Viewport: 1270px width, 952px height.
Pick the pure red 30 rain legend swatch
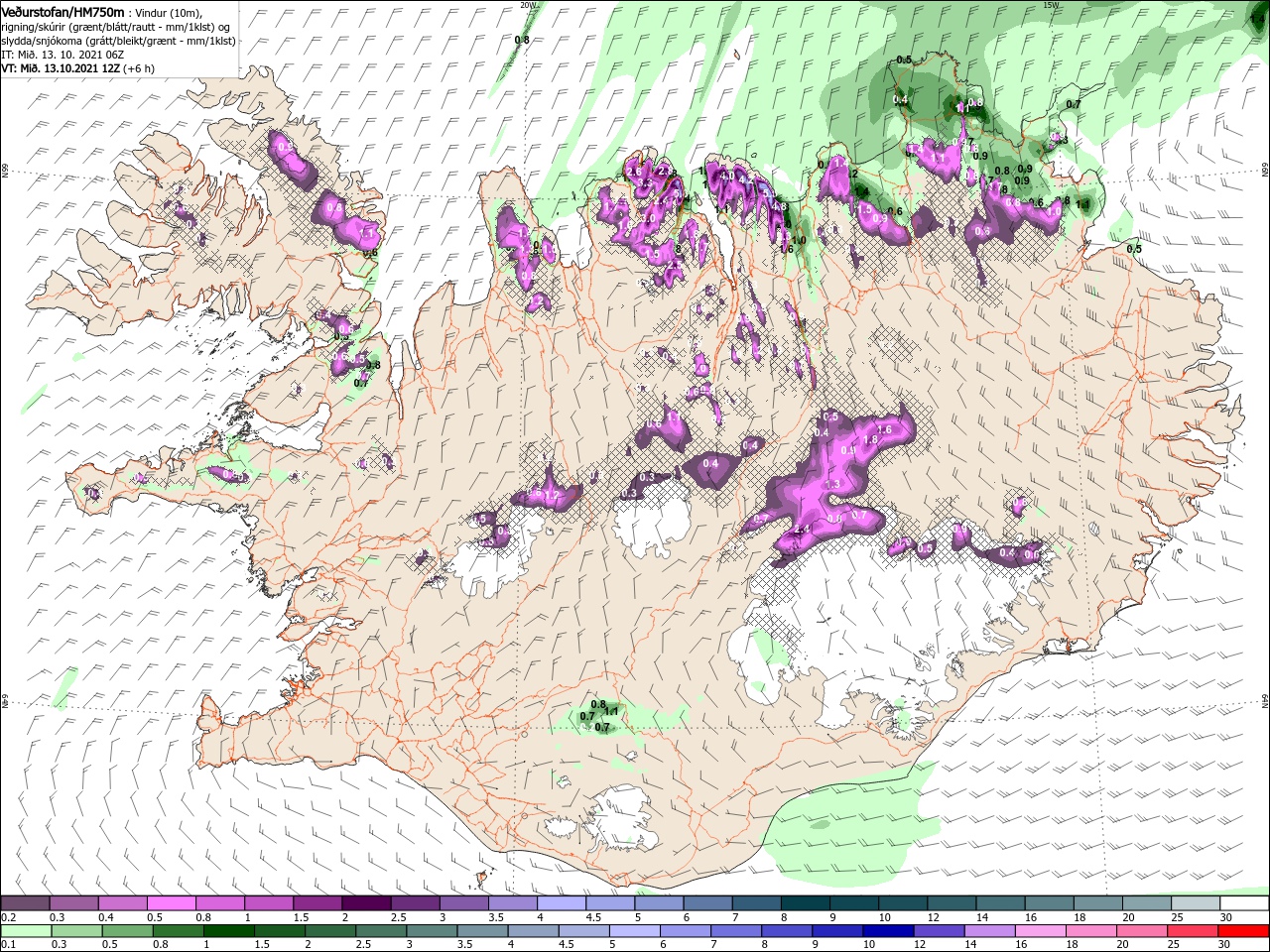(x=1244, y=931)
